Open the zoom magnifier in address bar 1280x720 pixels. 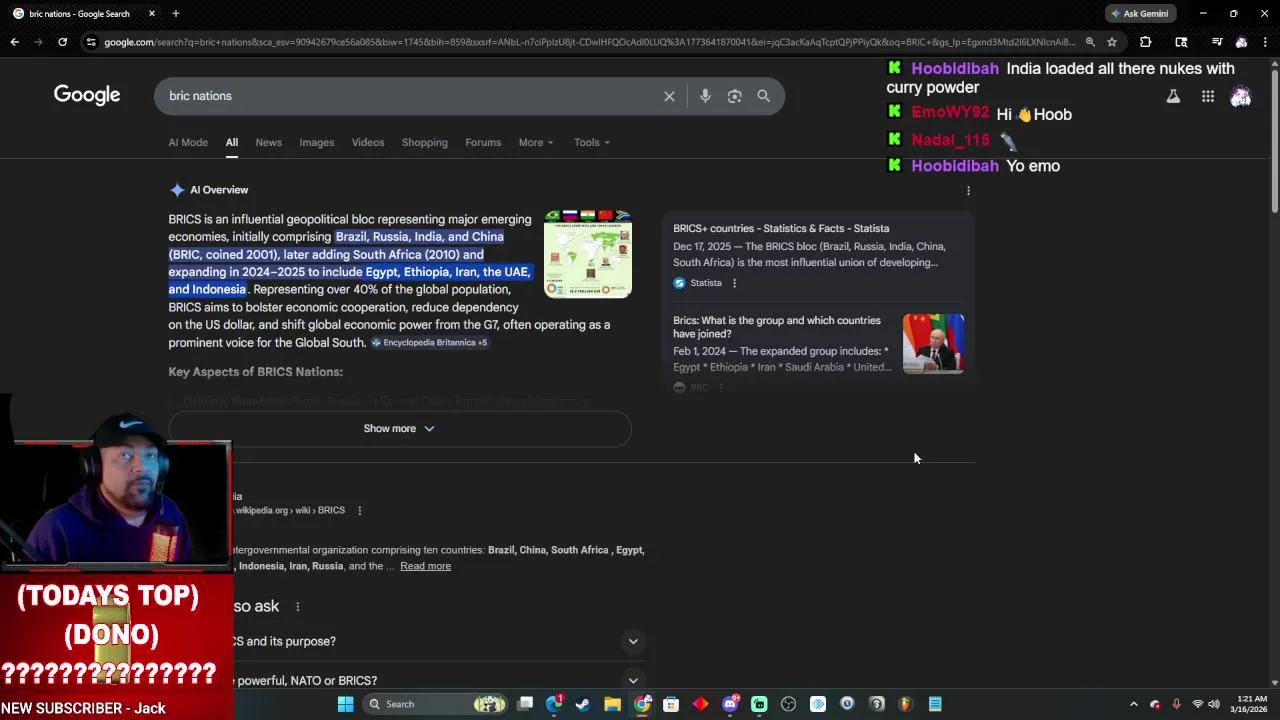(1090, 42)
